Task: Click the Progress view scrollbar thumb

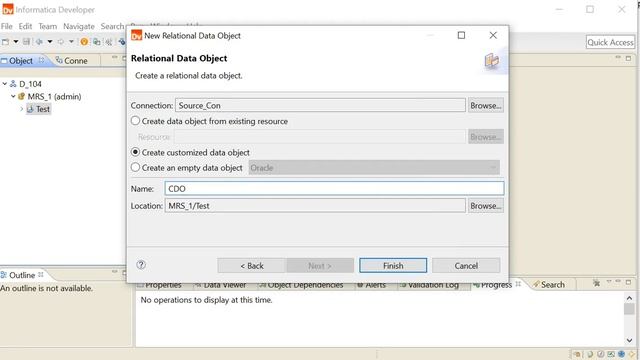Action: [x=629, y=309]
